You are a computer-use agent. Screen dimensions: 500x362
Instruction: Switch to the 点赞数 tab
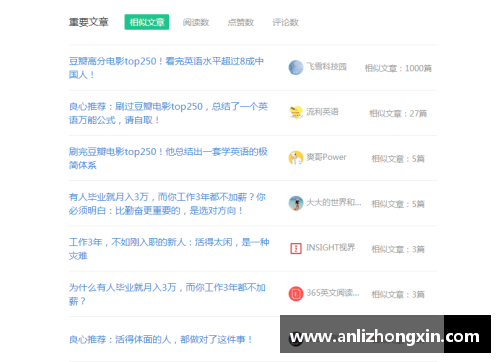click(240, 22)
